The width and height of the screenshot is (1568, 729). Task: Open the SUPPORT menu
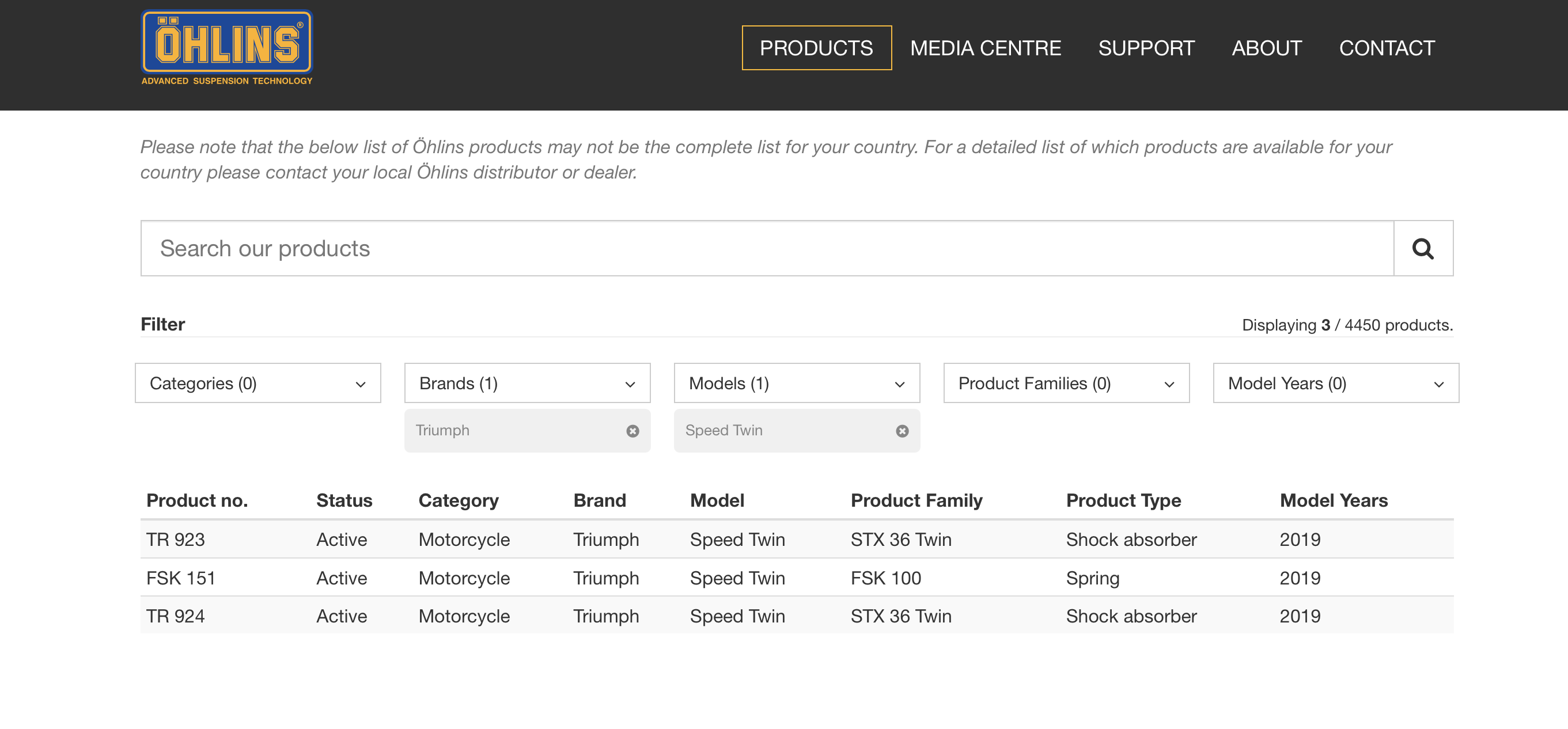1146,48
